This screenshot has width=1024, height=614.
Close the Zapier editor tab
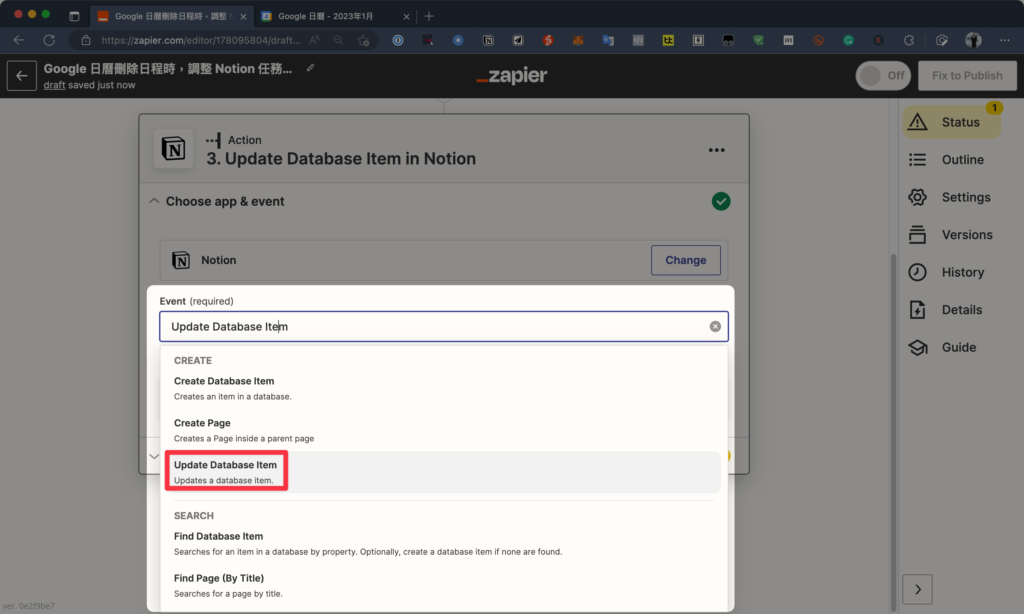click(243, 16)
